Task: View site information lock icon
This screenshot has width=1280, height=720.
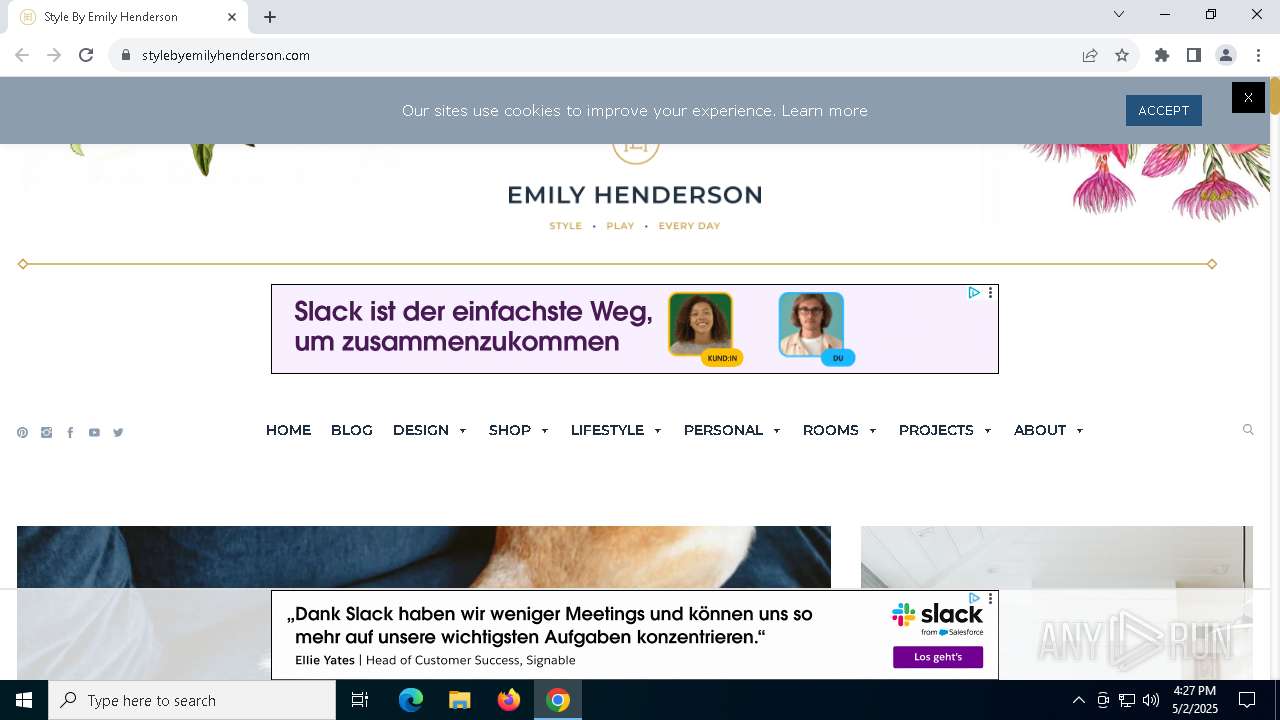Action: click(x=126, y=55)
